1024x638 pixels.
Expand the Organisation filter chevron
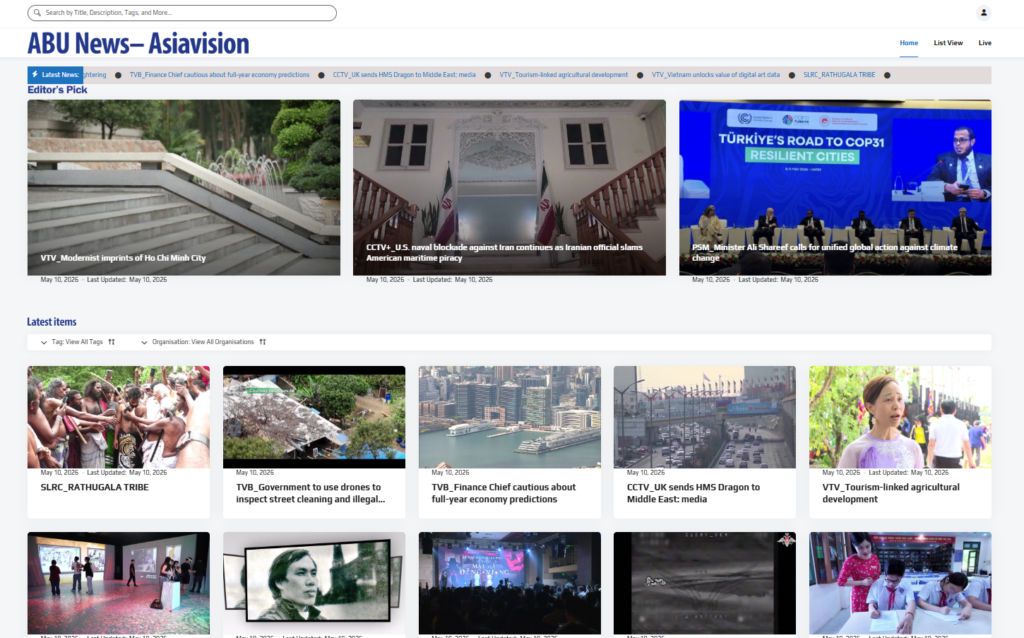point(144,342)
